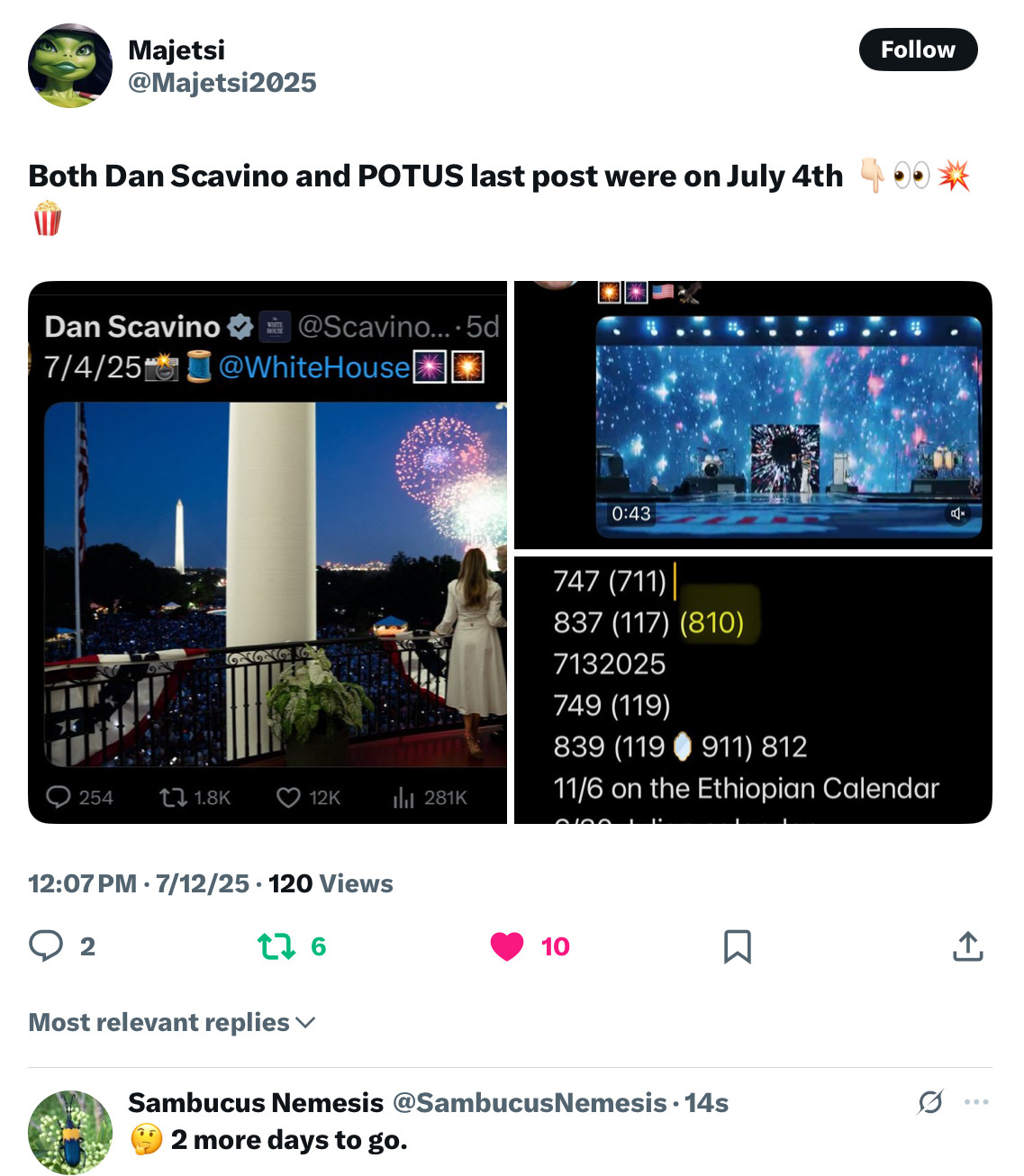This screenshot has width=1024, height=1176.
Task: Play the 0:43 concert stage video
Action: coord(788,423)
